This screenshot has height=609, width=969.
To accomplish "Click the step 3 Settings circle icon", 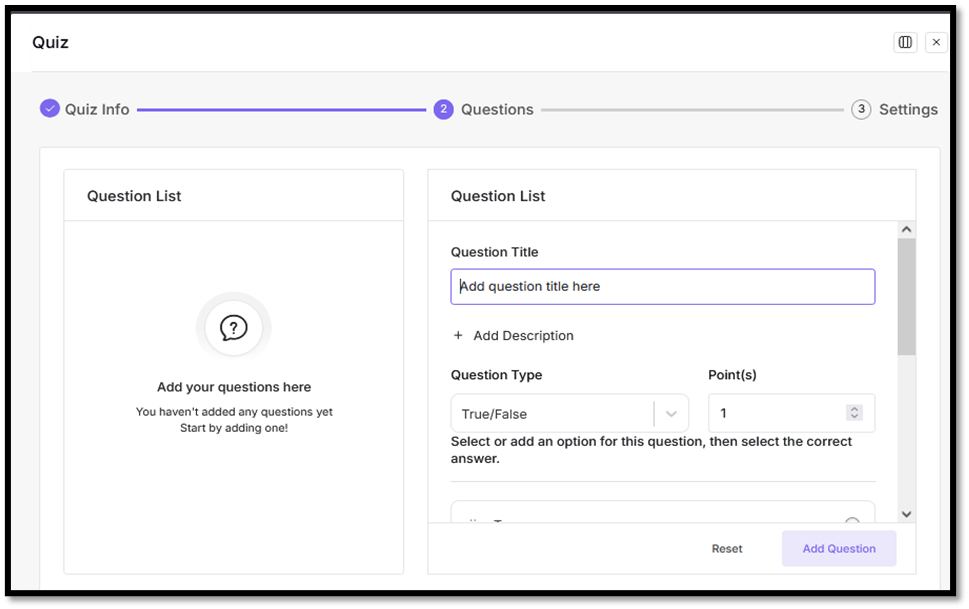I will coord(861,109).
